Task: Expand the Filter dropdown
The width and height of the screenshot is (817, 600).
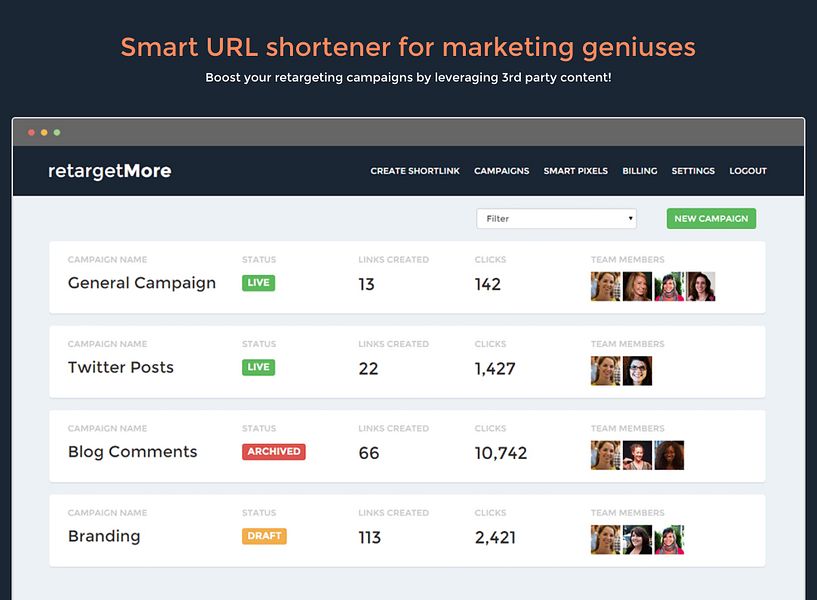Action: tap(556, 219)
